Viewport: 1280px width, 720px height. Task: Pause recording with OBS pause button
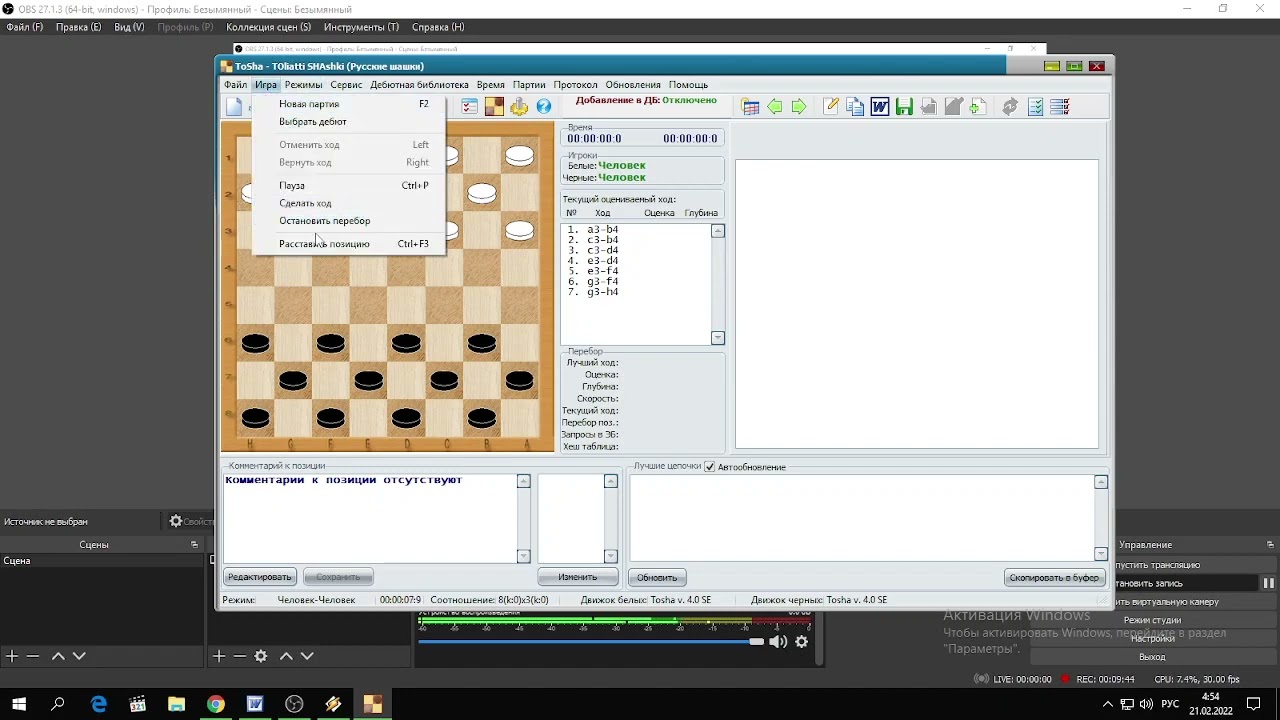(x=1268, y=583)
